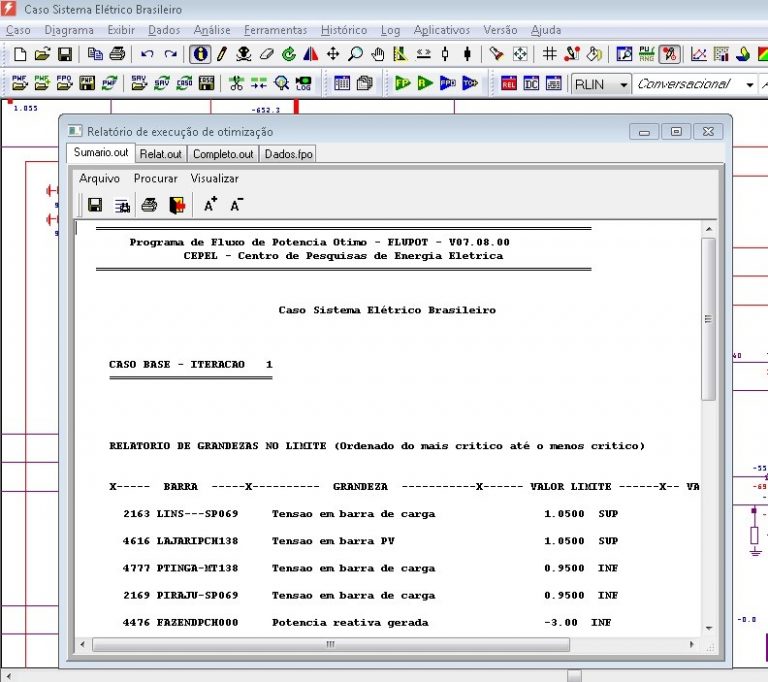
Task: Expand the Conversacional combo box
Action: [x=750, y=84]
